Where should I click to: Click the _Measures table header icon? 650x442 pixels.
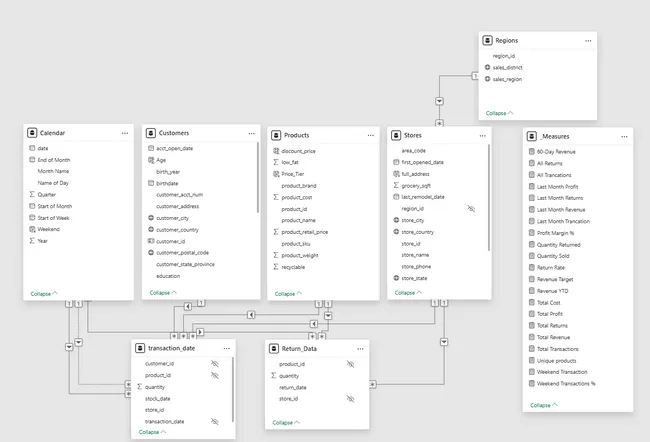(x=531, y=136)
